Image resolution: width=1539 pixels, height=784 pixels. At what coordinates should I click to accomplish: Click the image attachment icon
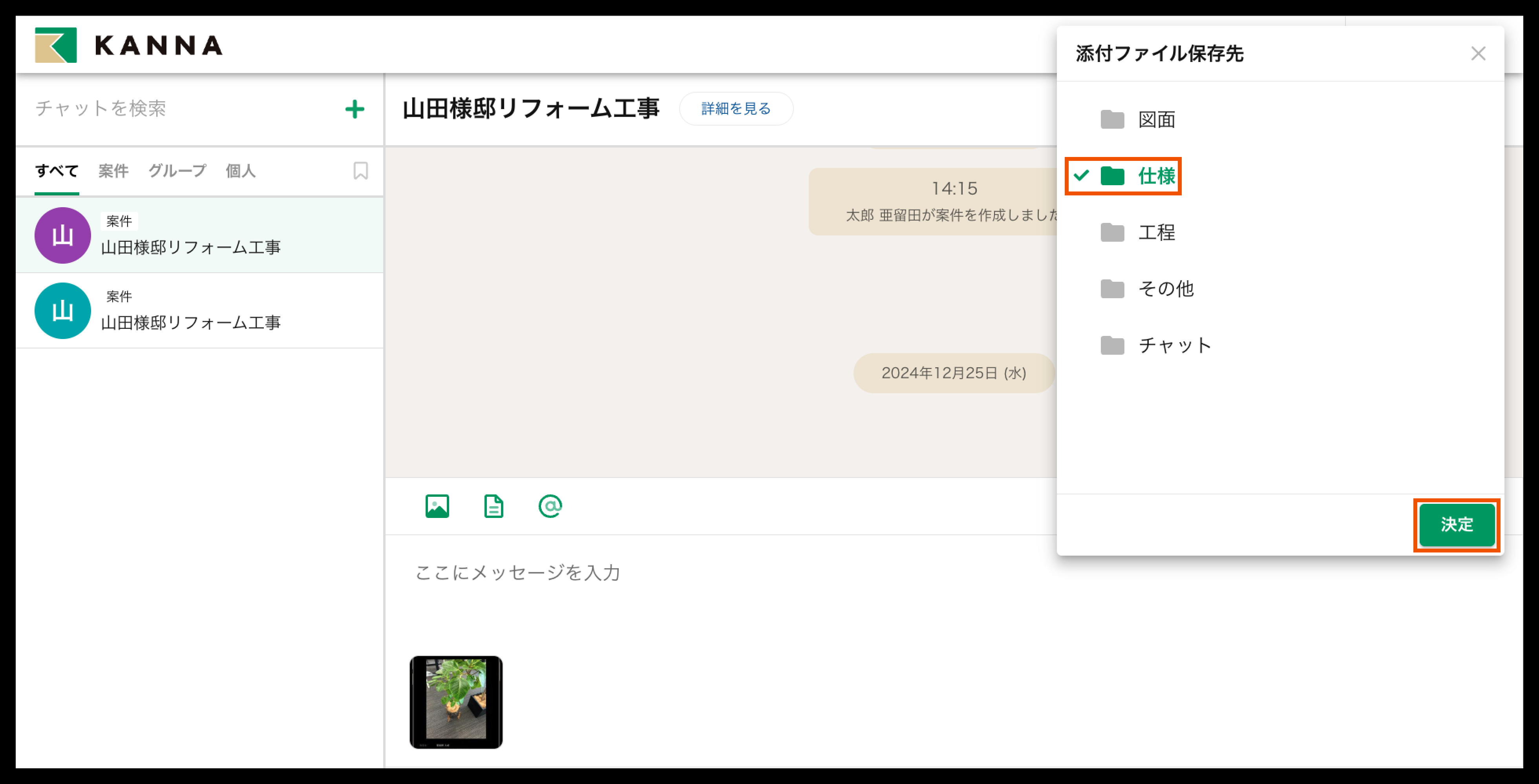click(437, 506)
